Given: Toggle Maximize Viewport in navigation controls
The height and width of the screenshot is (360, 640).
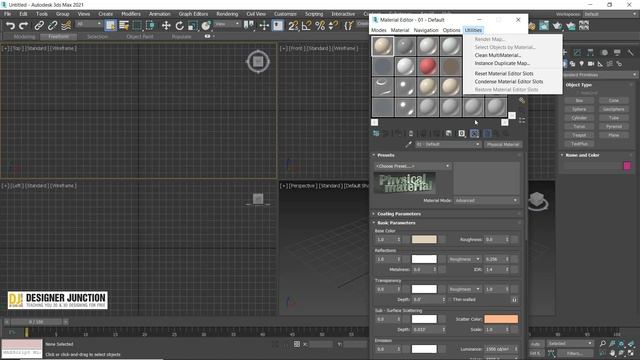Looking at the screenshot, I should point(631,353).
